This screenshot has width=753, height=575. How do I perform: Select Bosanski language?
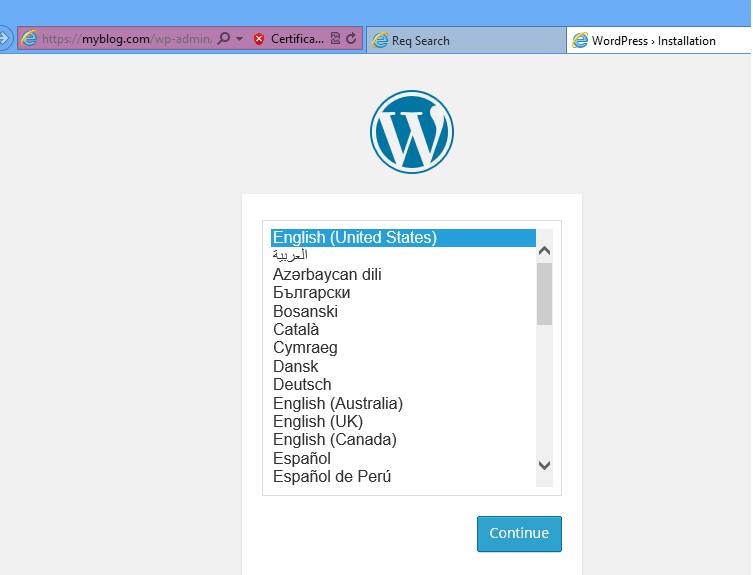403,311
